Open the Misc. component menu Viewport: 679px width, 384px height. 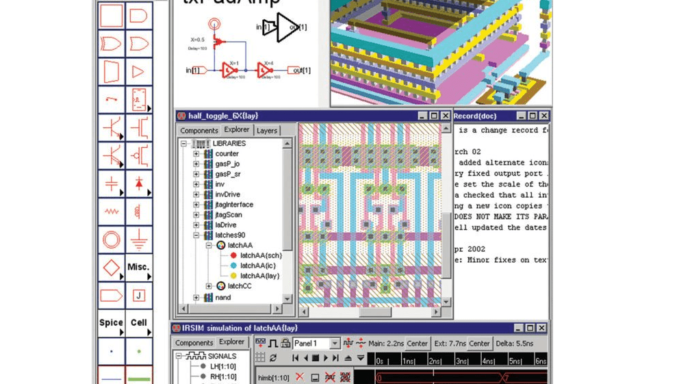[x=139, y=267]
